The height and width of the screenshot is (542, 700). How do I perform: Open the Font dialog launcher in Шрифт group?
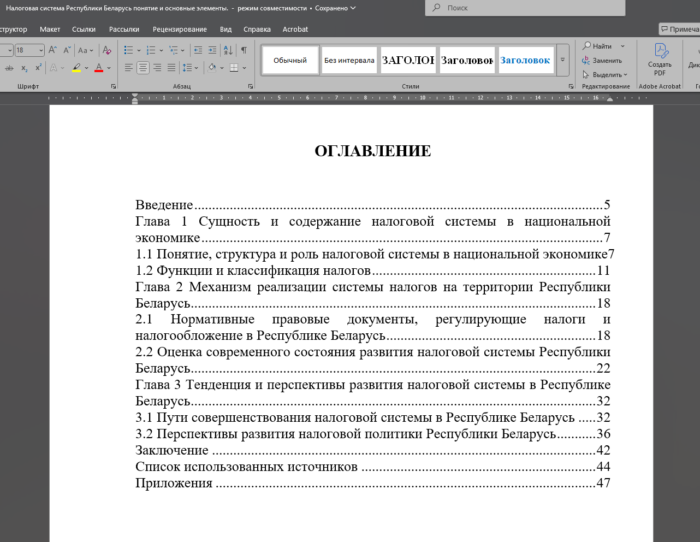point(113,86)
